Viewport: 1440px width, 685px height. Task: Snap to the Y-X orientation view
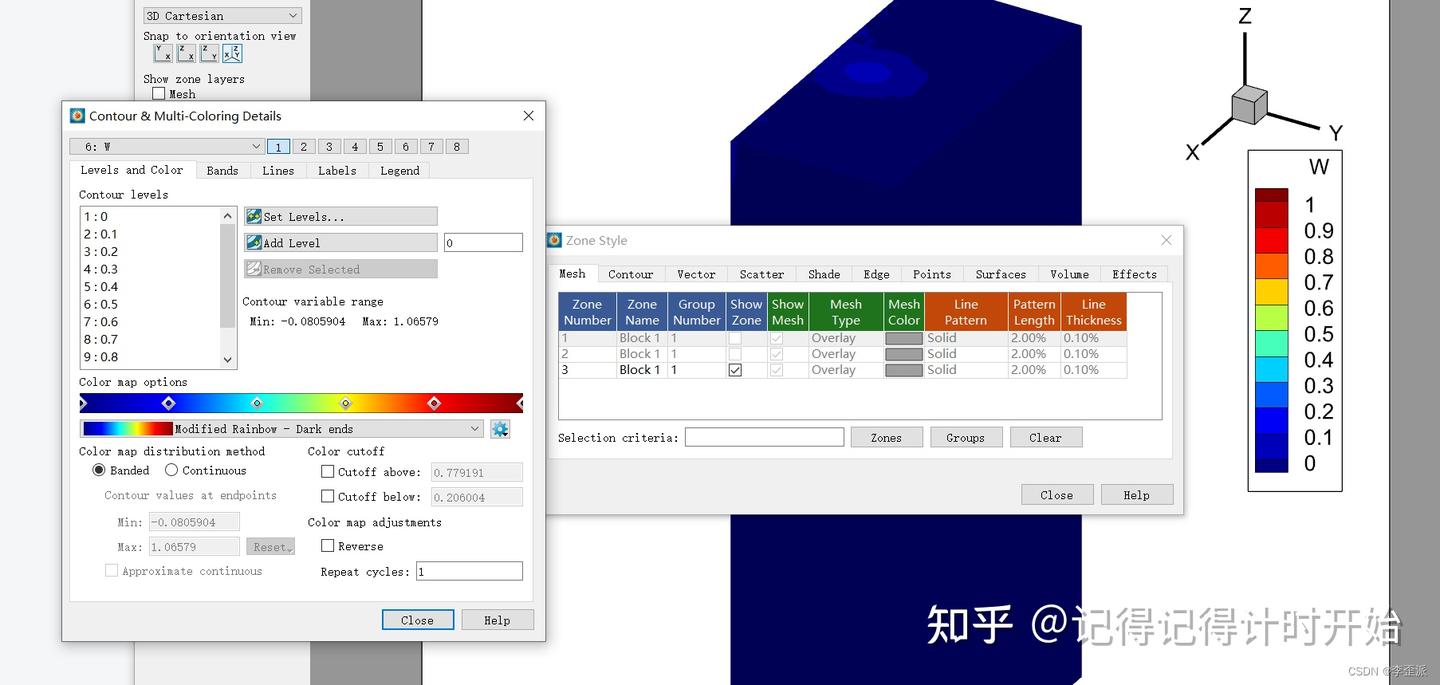coord(163,53)
